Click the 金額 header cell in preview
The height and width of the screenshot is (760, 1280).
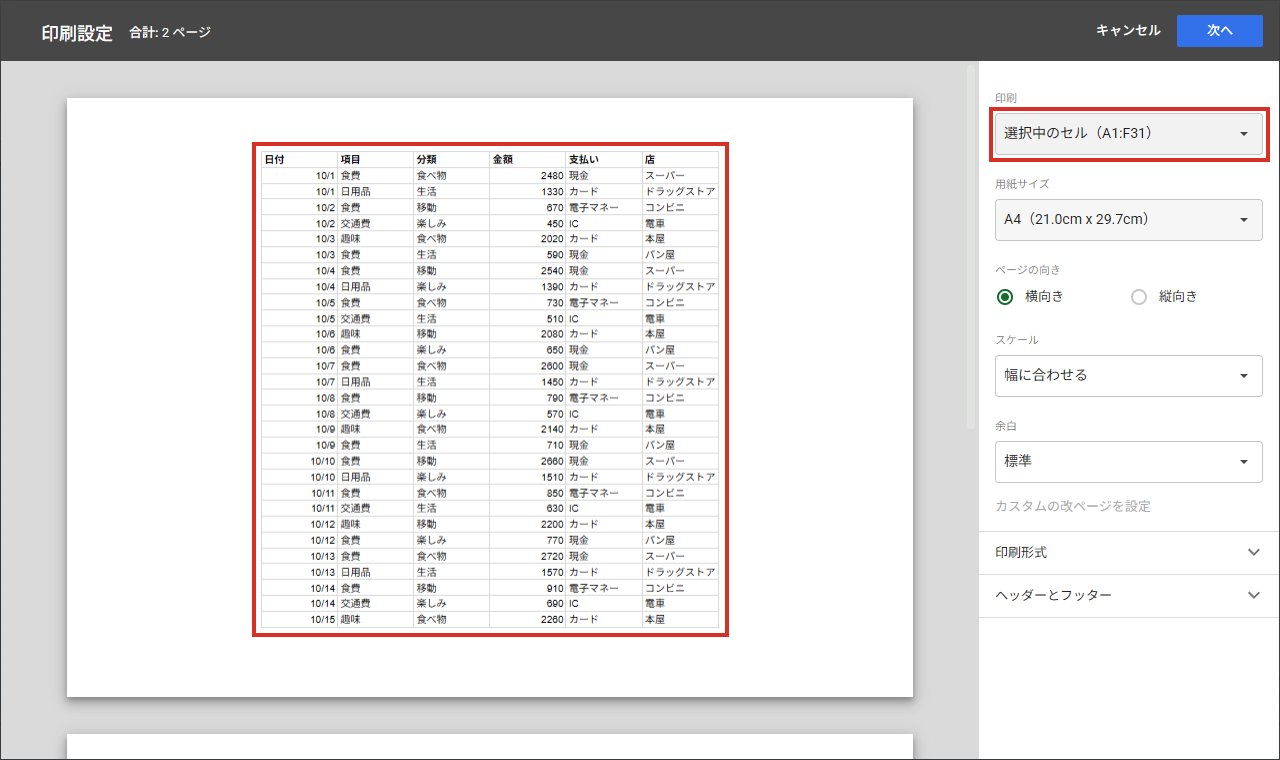click(527, 159)
